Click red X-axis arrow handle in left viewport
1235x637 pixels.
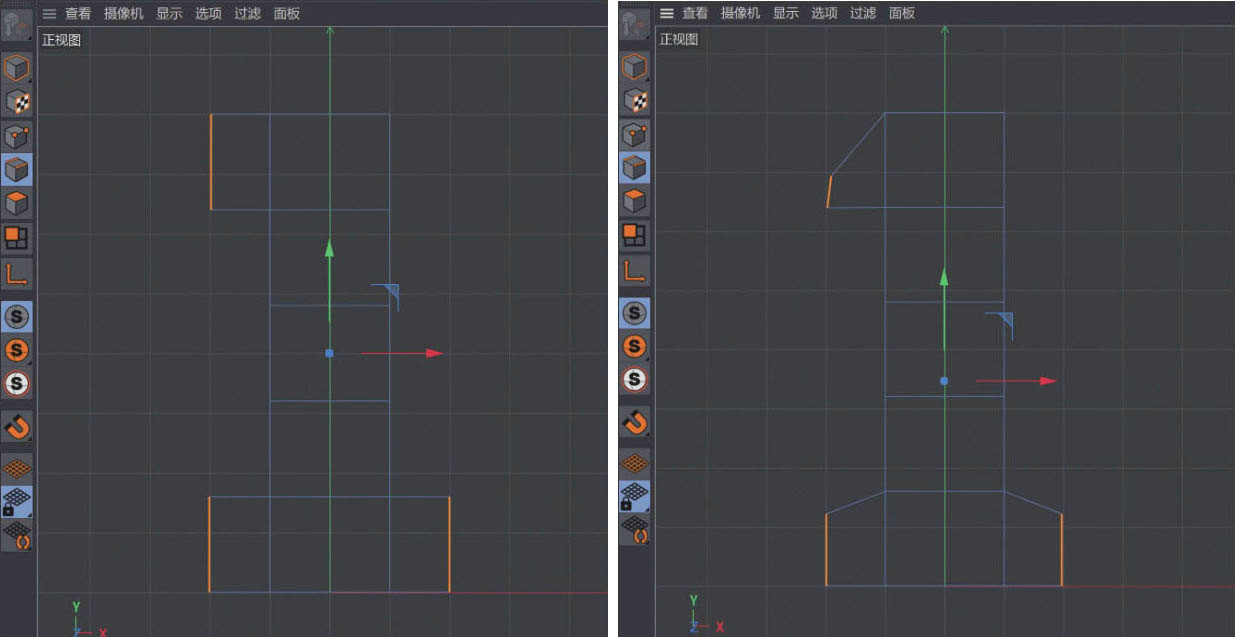point(433,353)
